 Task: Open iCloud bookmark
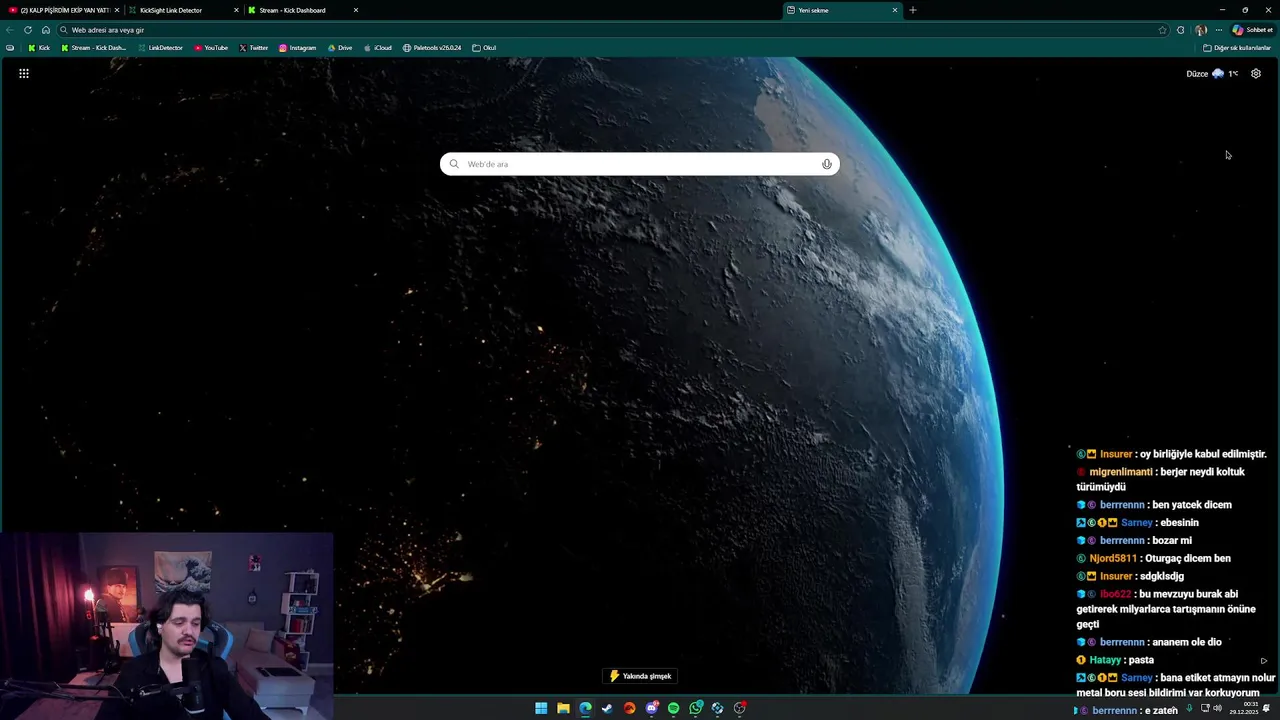click(378, 48)
